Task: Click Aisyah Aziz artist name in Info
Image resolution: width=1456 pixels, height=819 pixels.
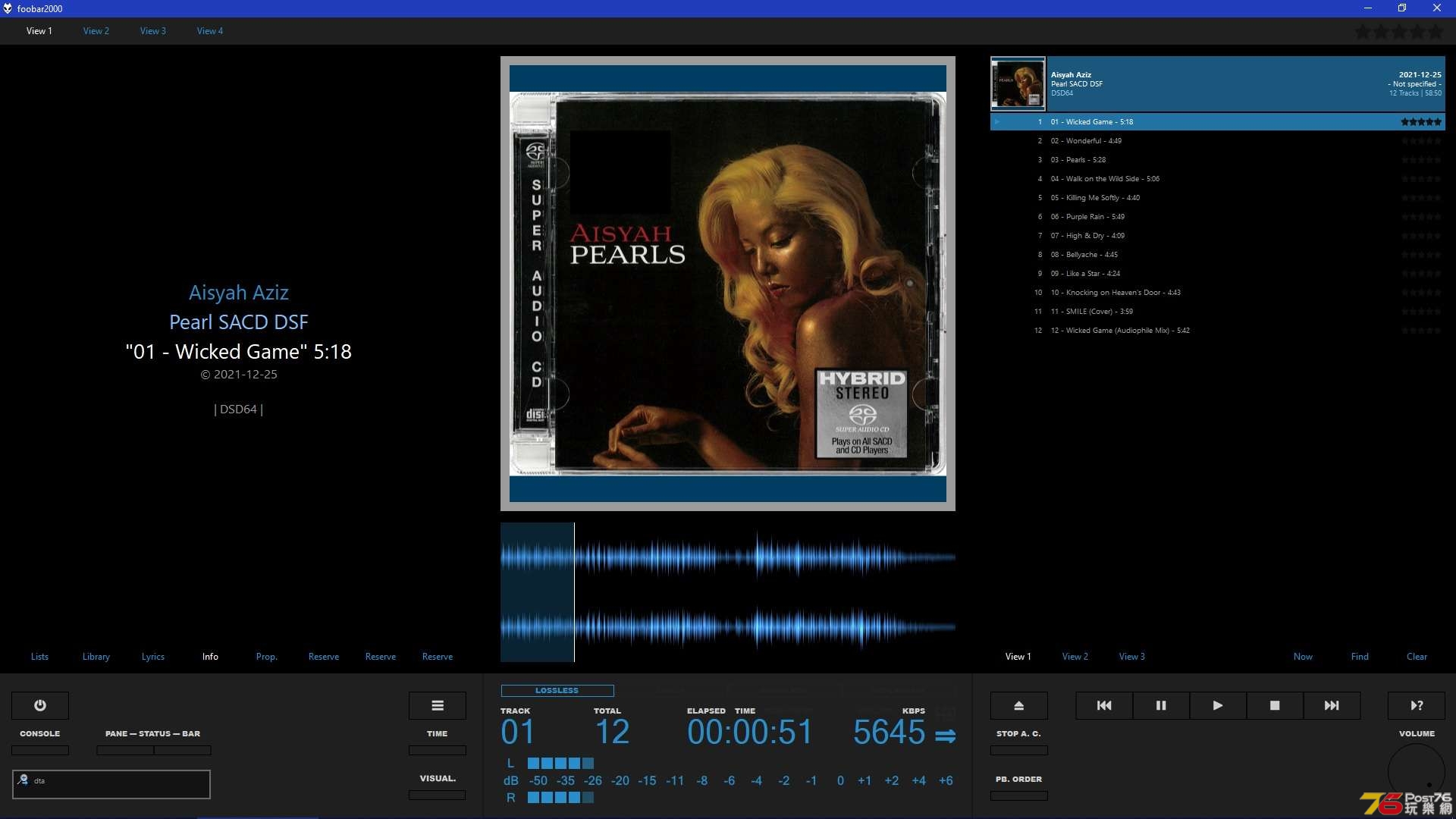Action: coord(239,293)
